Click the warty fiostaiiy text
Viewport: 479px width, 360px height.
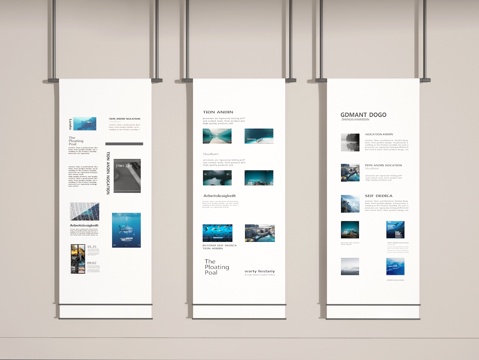(260, 271)
